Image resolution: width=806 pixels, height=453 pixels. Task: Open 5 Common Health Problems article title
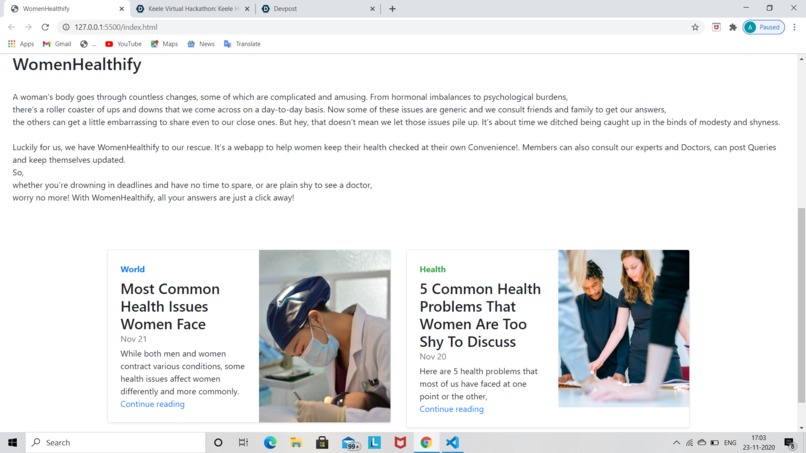[480, 315]
